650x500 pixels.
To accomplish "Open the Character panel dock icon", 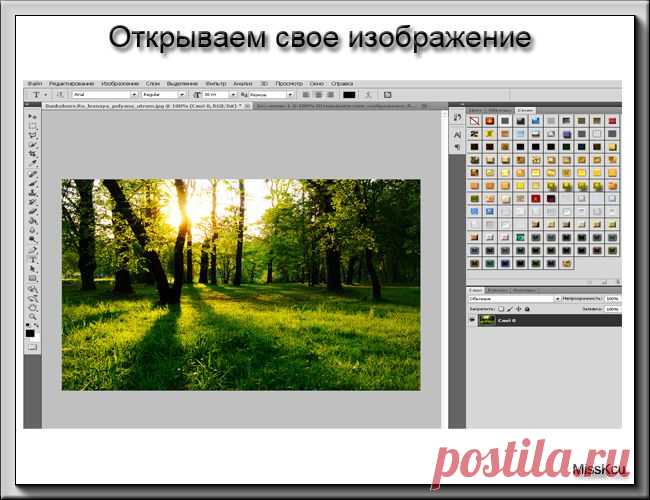I will tap(457, 135).
